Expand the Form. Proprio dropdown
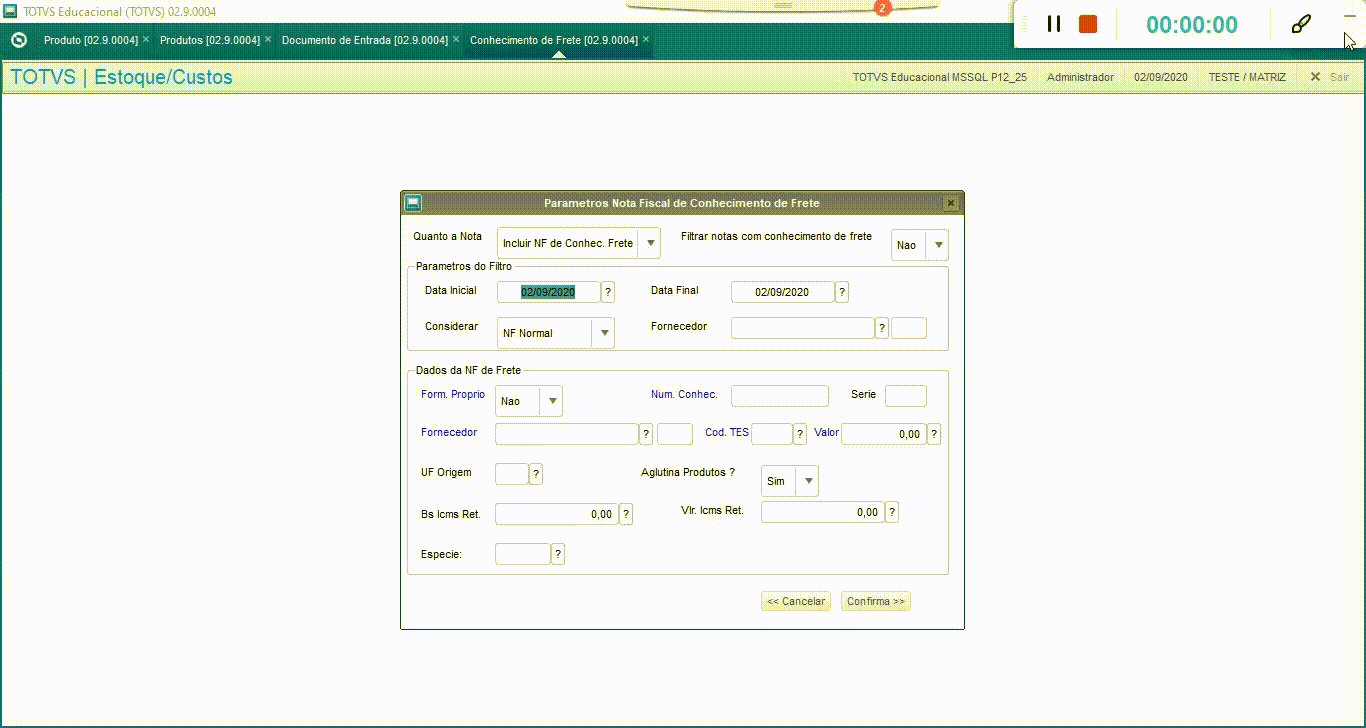 coord(551,401)
